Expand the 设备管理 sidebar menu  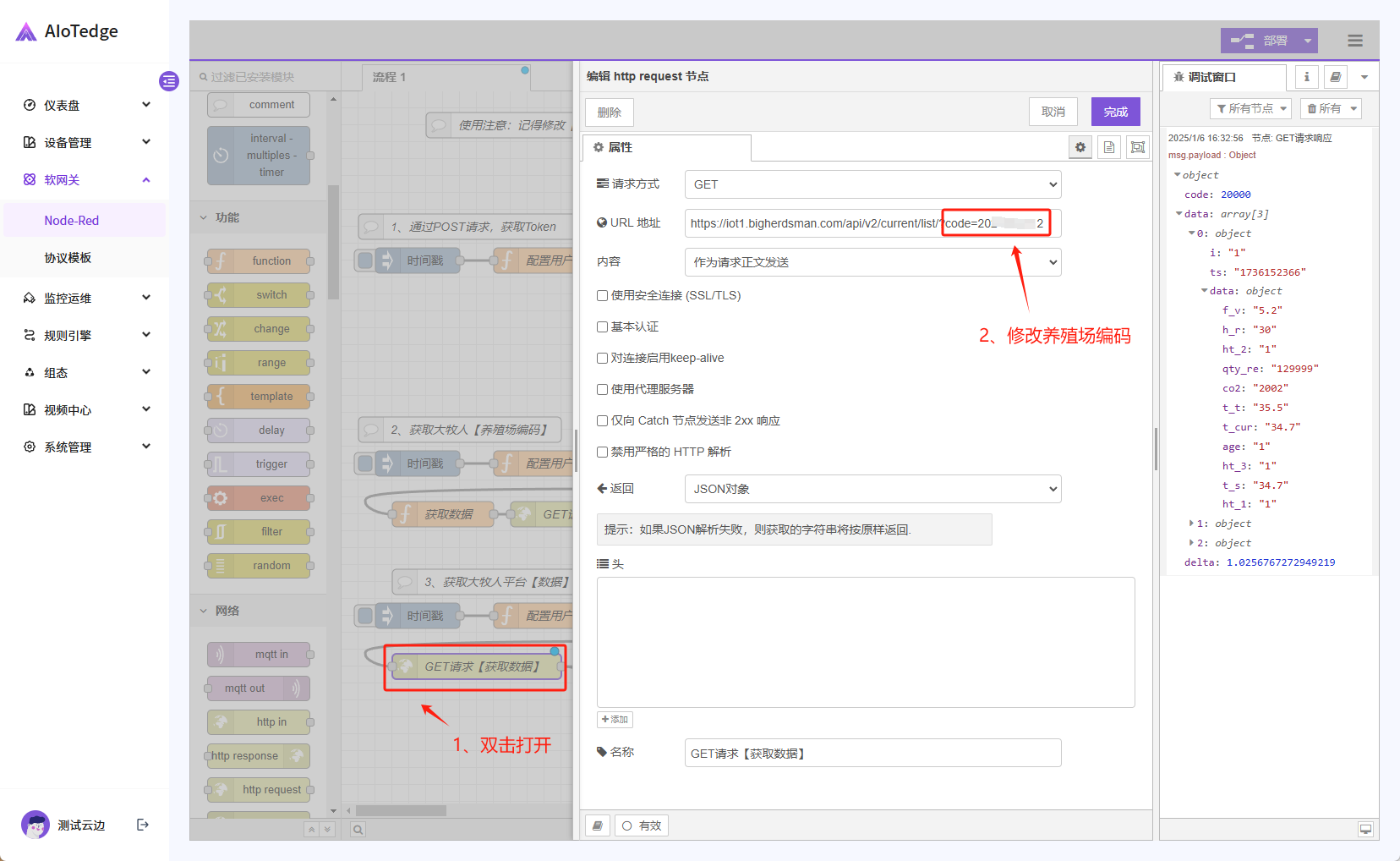[x=85, y=142]
